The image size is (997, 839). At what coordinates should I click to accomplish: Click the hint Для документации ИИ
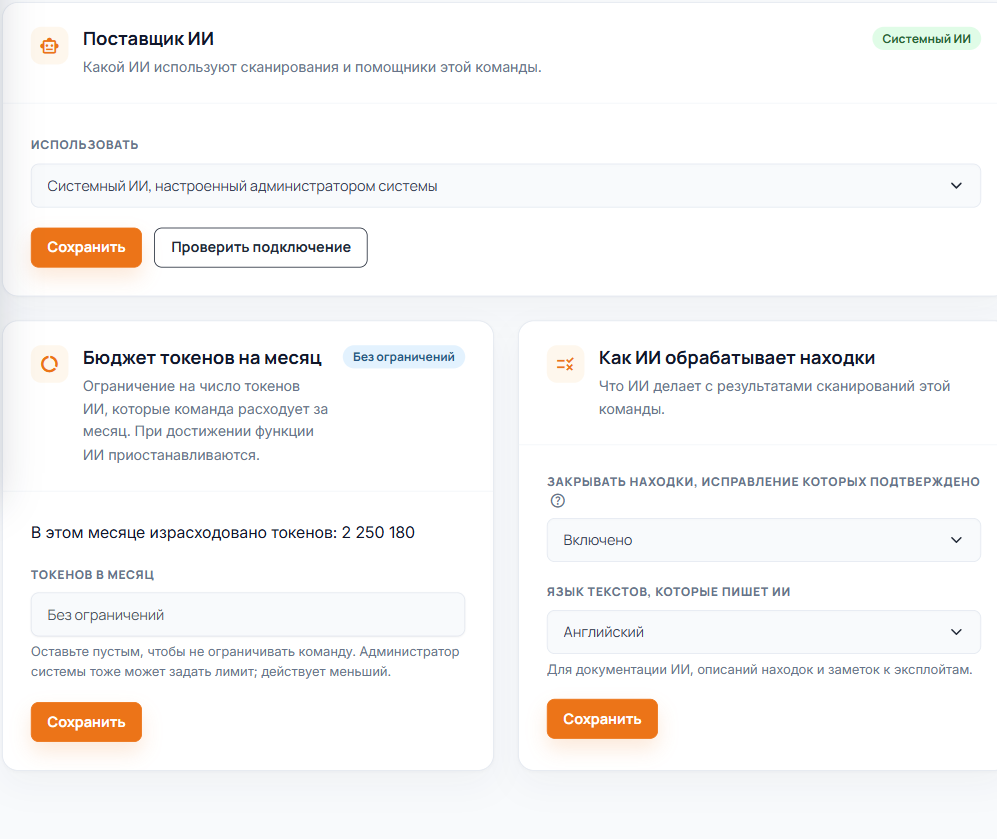coord(759,670)
